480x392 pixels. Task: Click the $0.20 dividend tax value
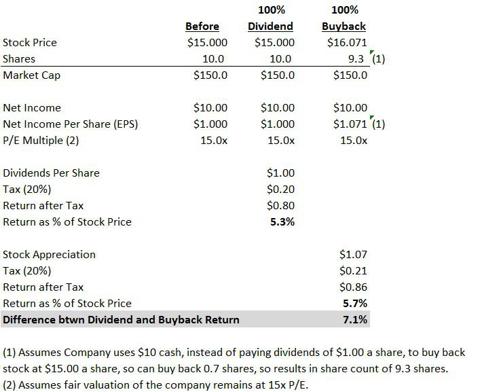[281, 189]
